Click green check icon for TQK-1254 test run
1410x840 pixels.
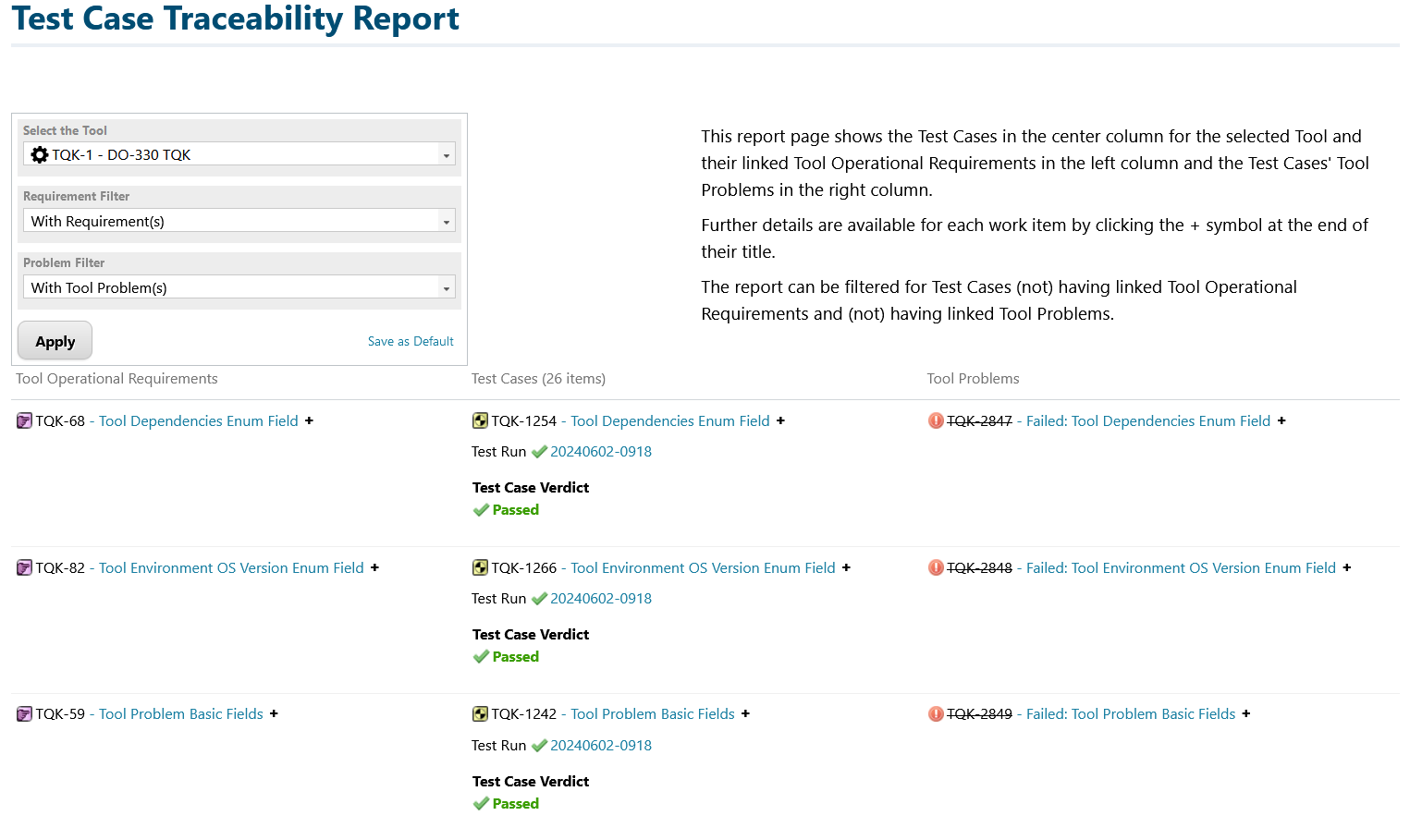(539, 452)
